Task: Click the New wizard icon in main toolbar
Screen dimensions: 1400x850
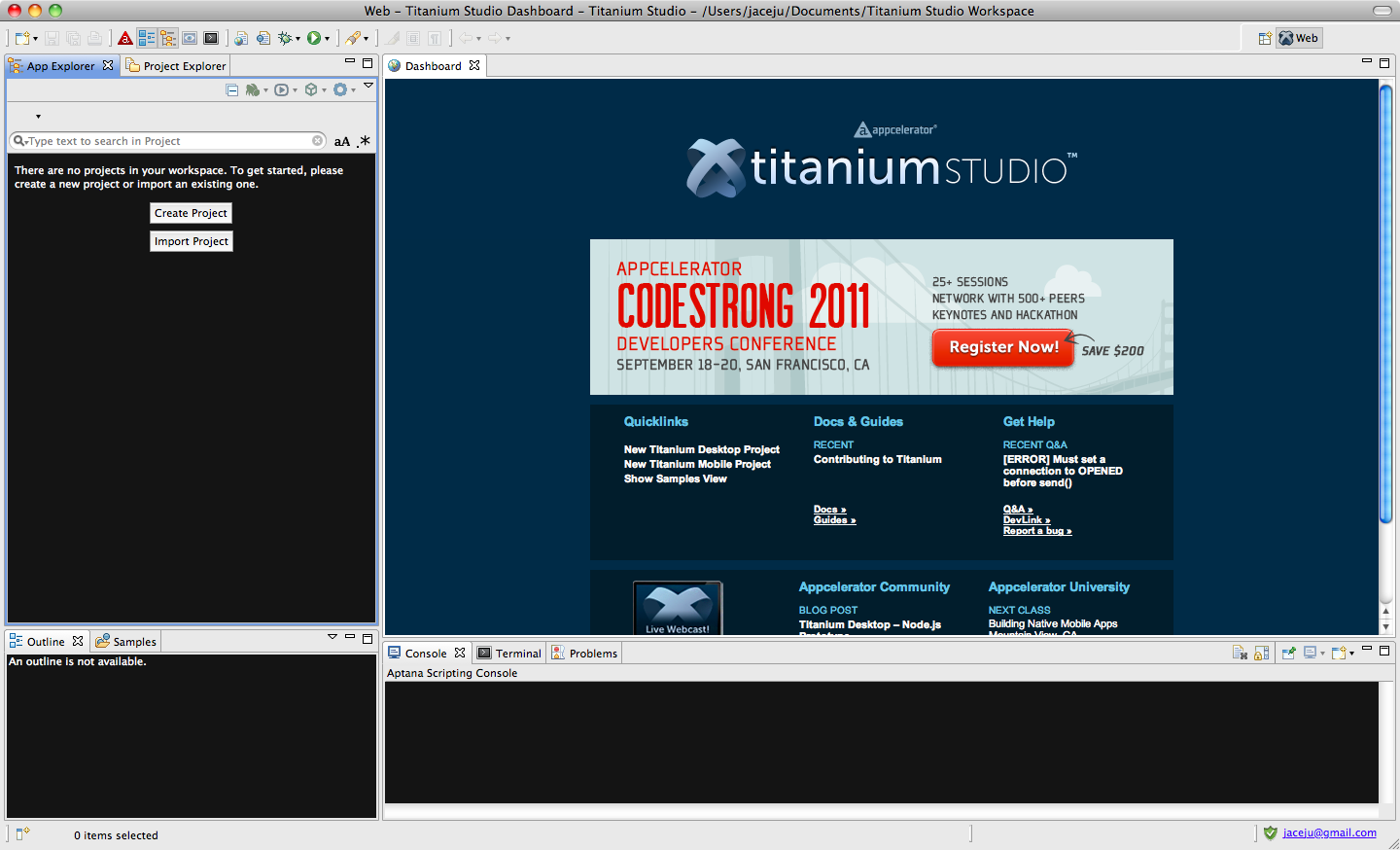Action: pos(22,38)
